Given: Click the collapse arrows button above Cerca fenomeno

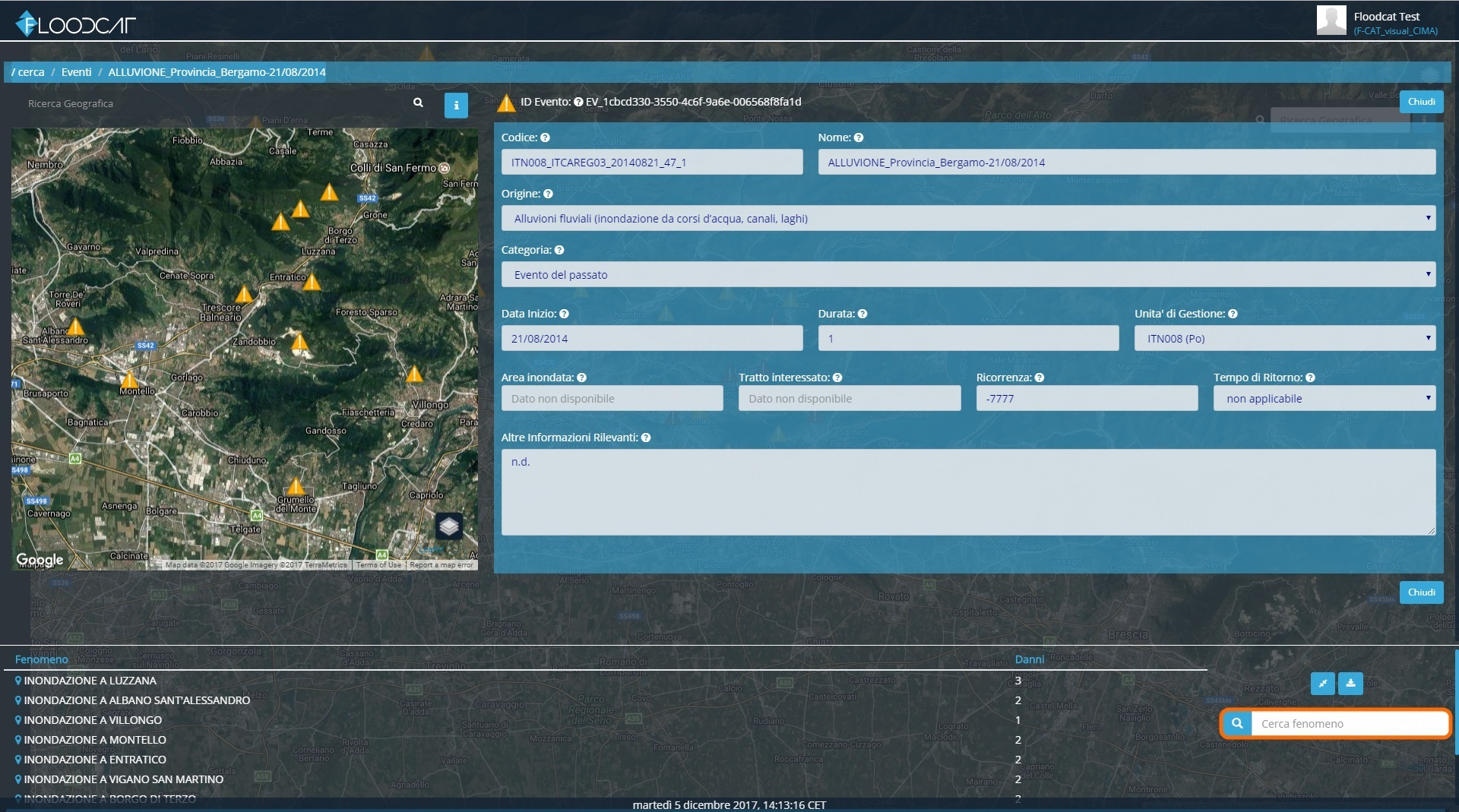Looking at the screenshot, I should (1323, 683).
